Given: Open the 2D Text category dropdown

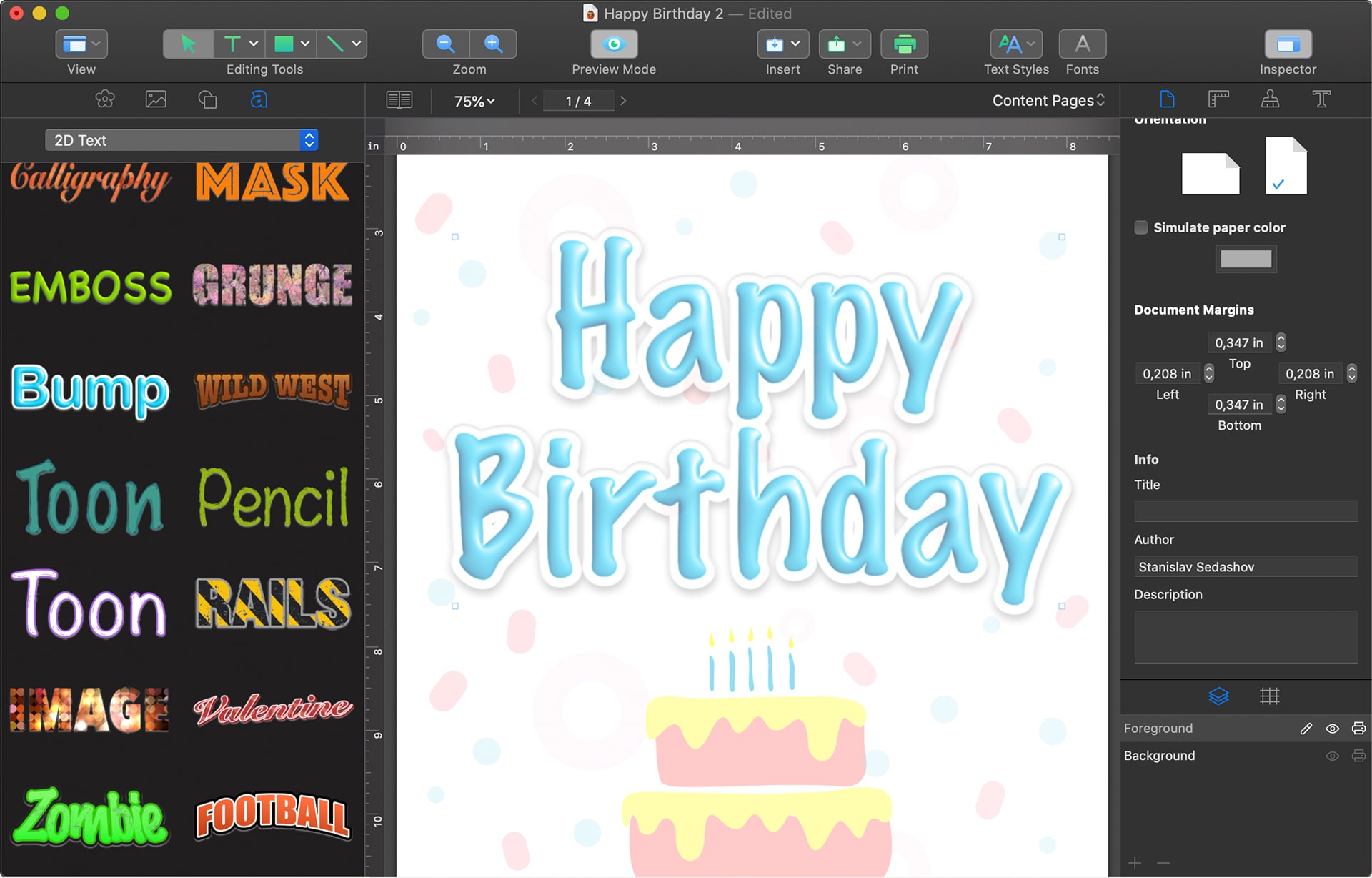Looking at the screenshot, I should pos(181,140).
